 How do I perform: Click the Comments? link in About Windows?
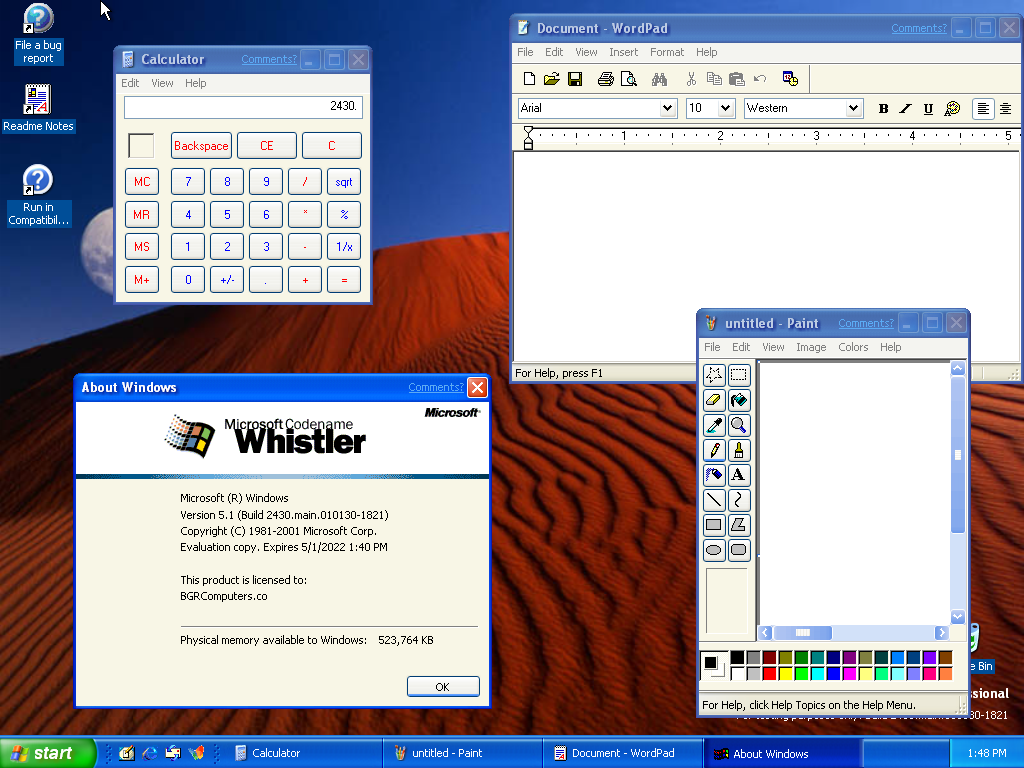pyautogui.click(x=436, y=387)
